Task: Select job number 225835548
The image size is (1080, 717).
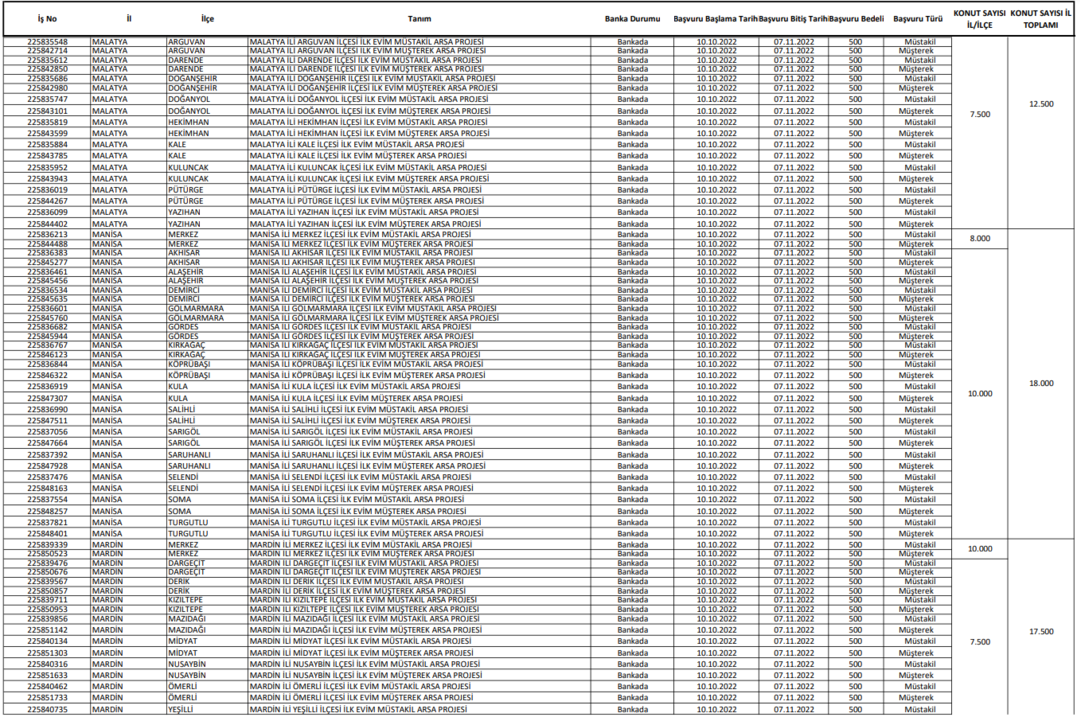Action: 48,42
